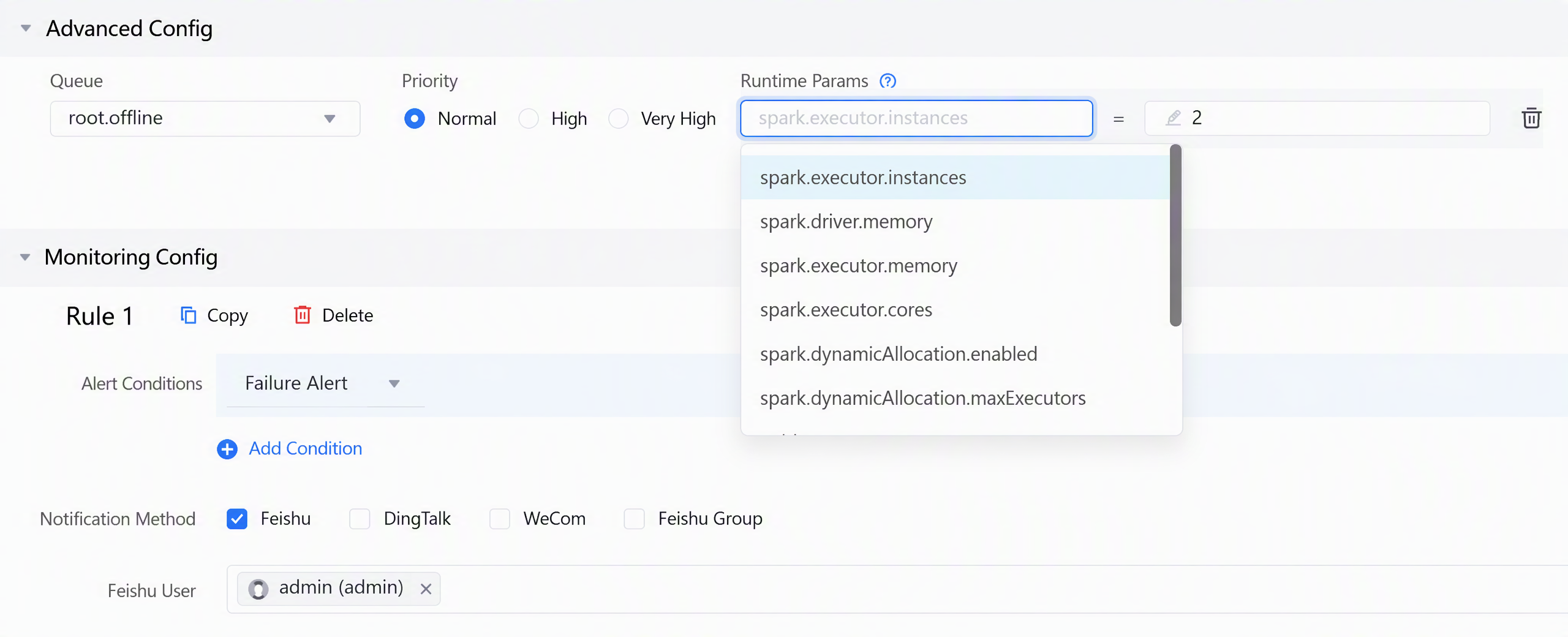Viewport: 1568px width, 637px height.
Task: Collapse the Advanced Config section
Action: (x=26, y=28)
